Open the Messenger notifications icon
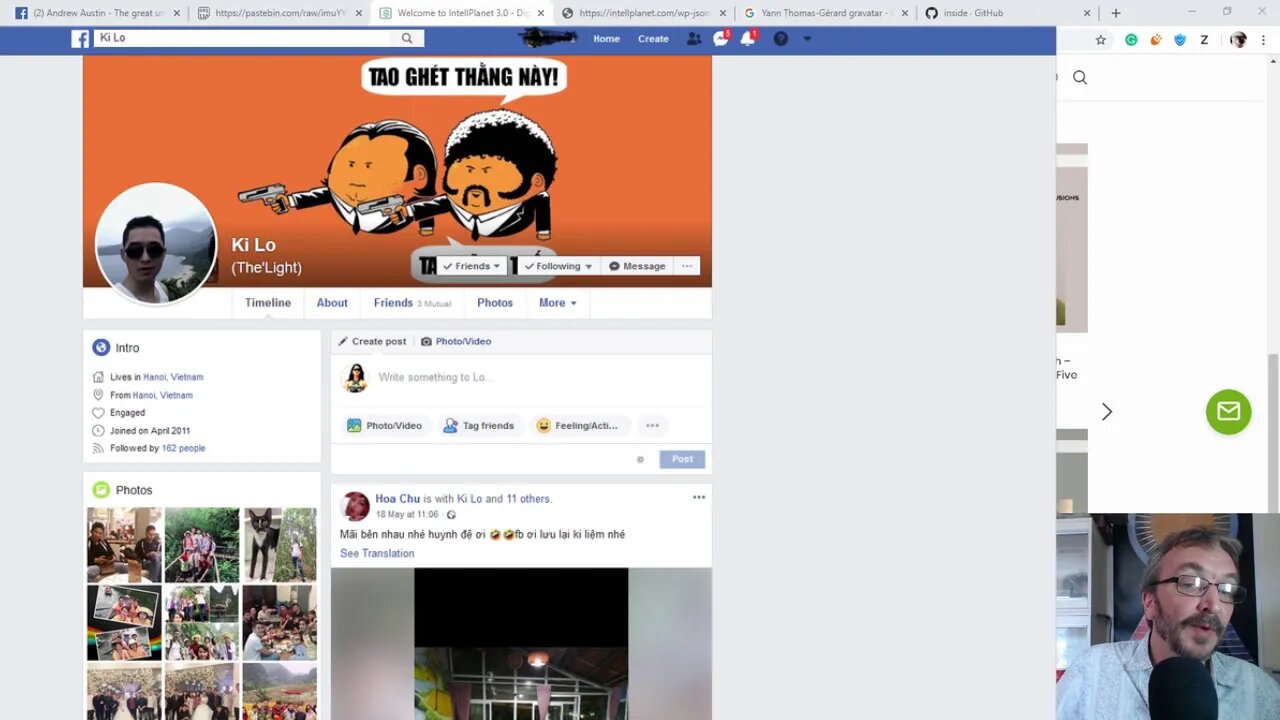The height and width of the screenshot is (720, 1280). 721,39
